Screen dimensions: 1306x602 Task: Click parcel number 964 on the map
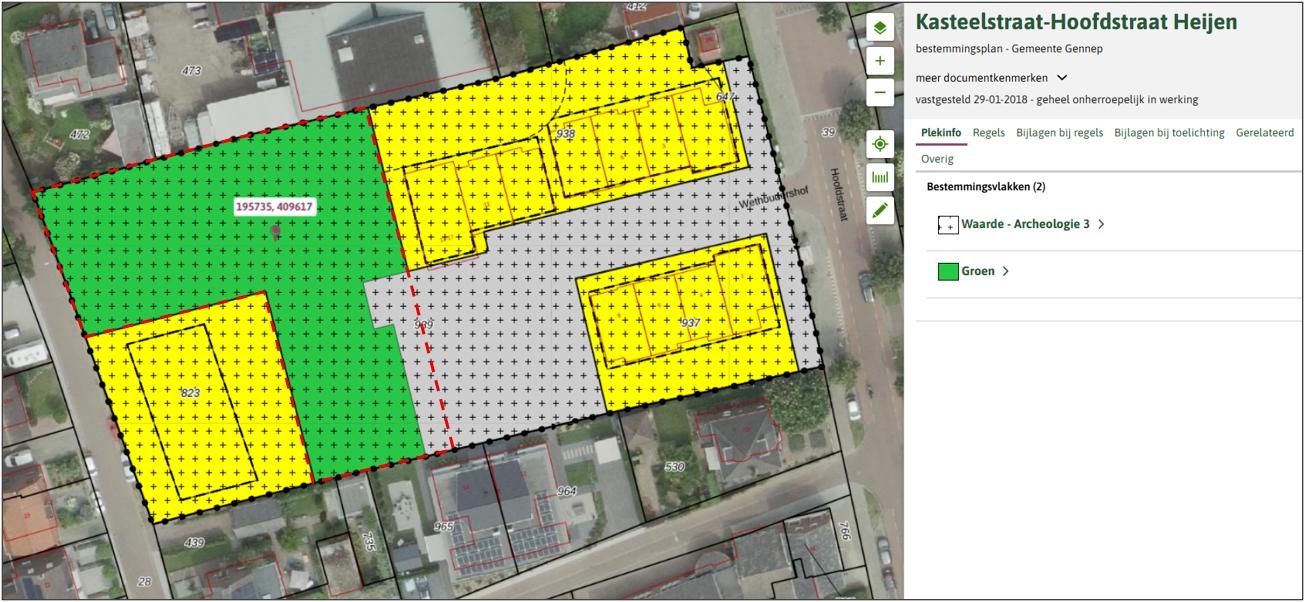567,491
